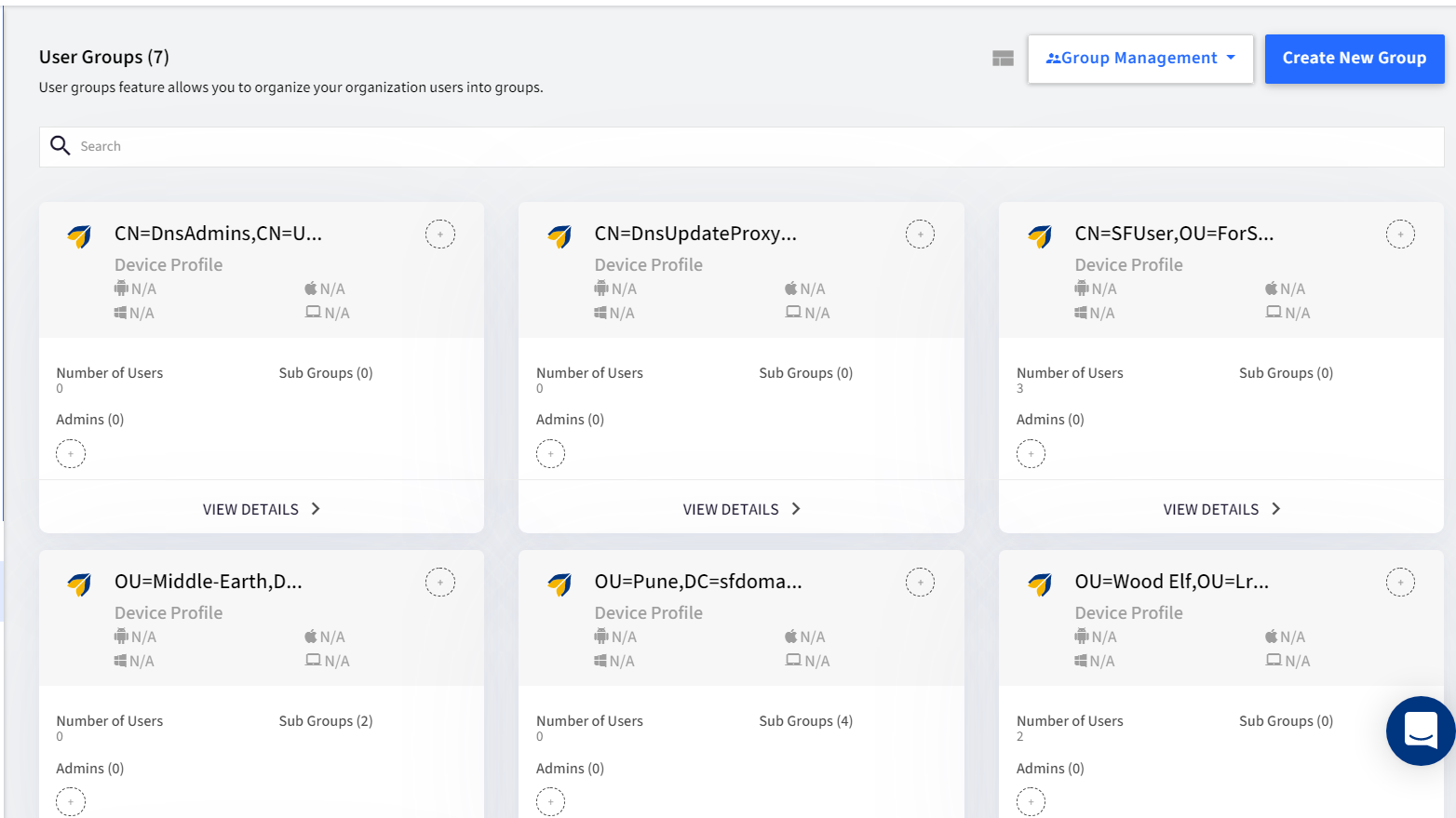
Task: Click Sub Groups (4) on OU=Pune card
Action: (805, 721)
